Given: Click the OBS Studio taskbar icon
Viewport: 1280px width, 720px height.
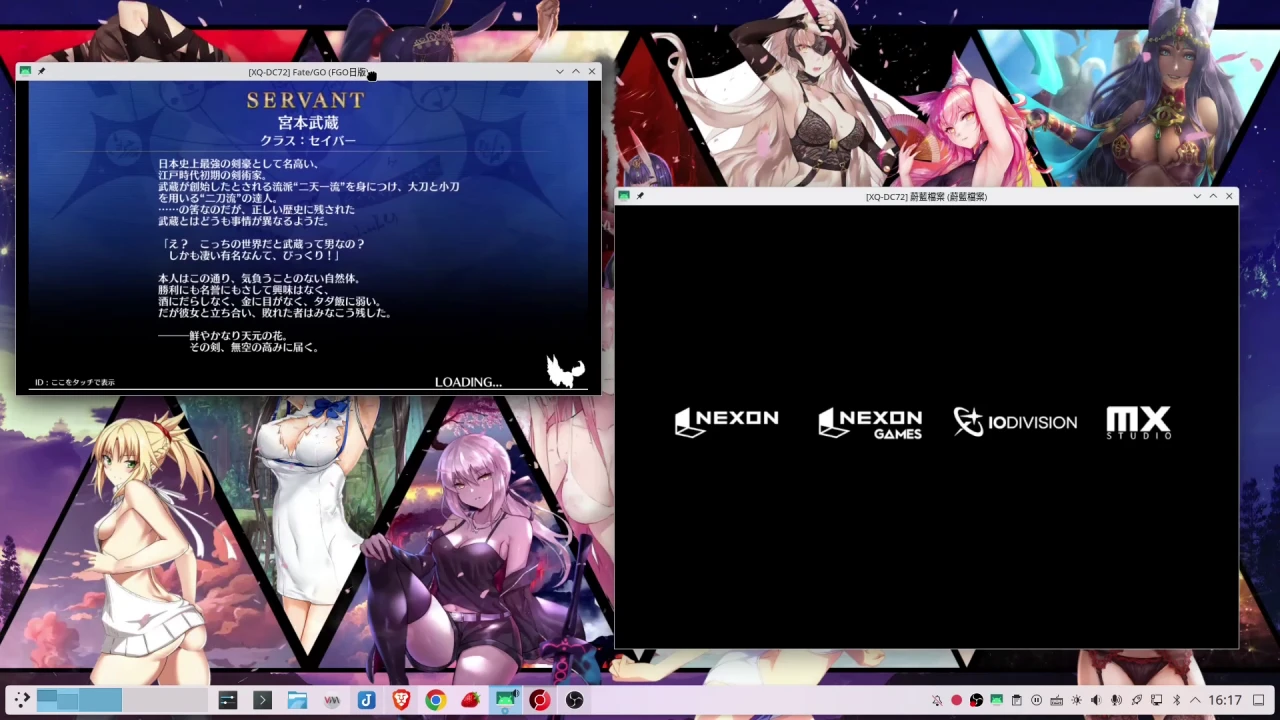Looking at the screenshot, I should [574, 701].
